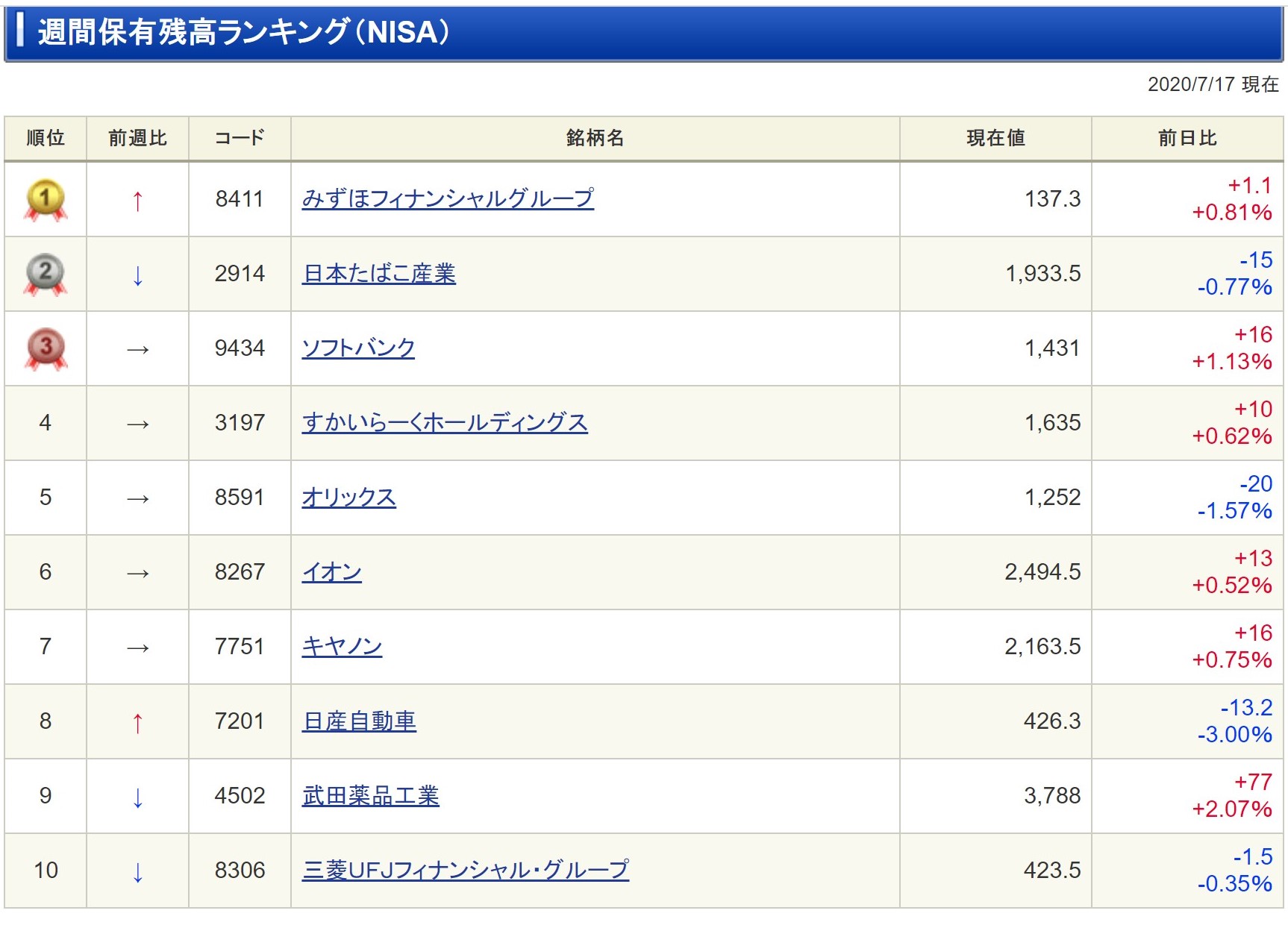Click current price 2,494.5

click(x=1042, y=572)
